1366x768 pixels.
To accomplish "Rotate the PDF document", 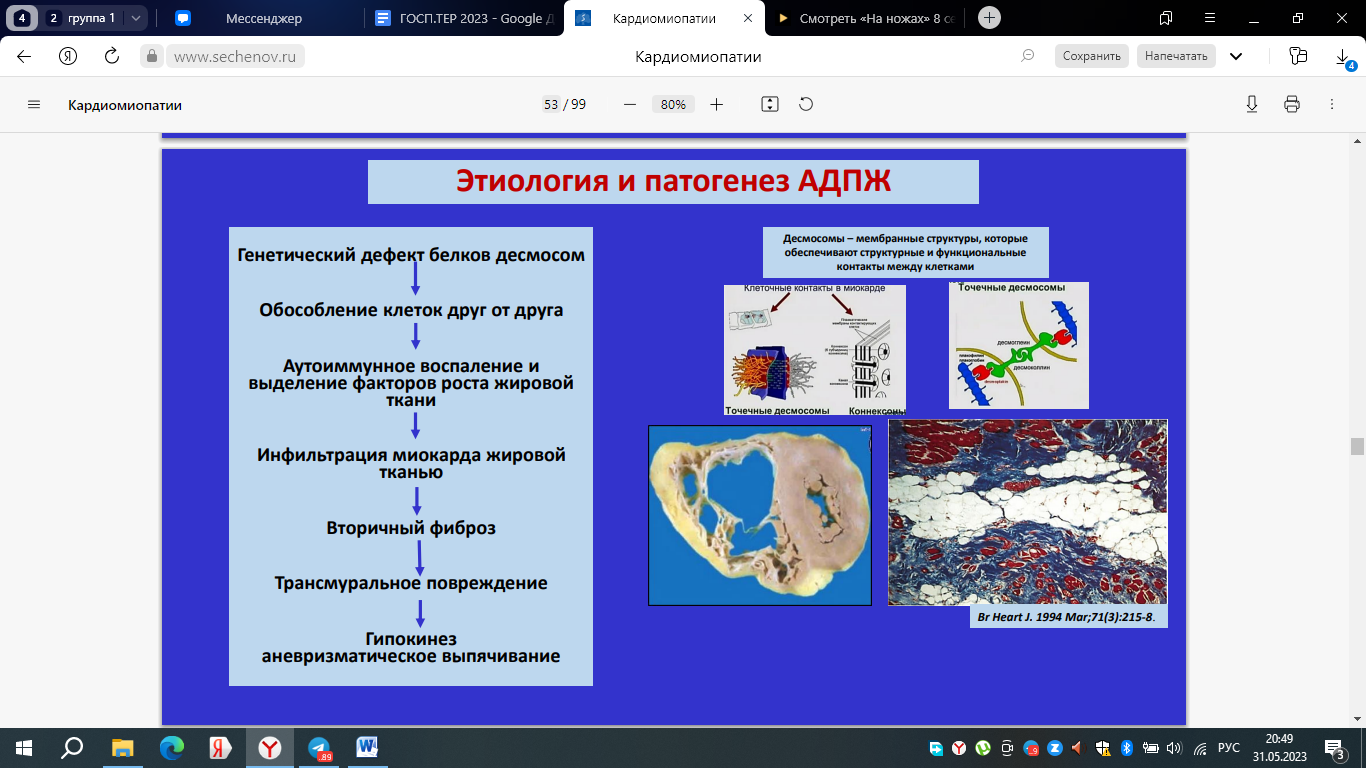I will point(806,104).
